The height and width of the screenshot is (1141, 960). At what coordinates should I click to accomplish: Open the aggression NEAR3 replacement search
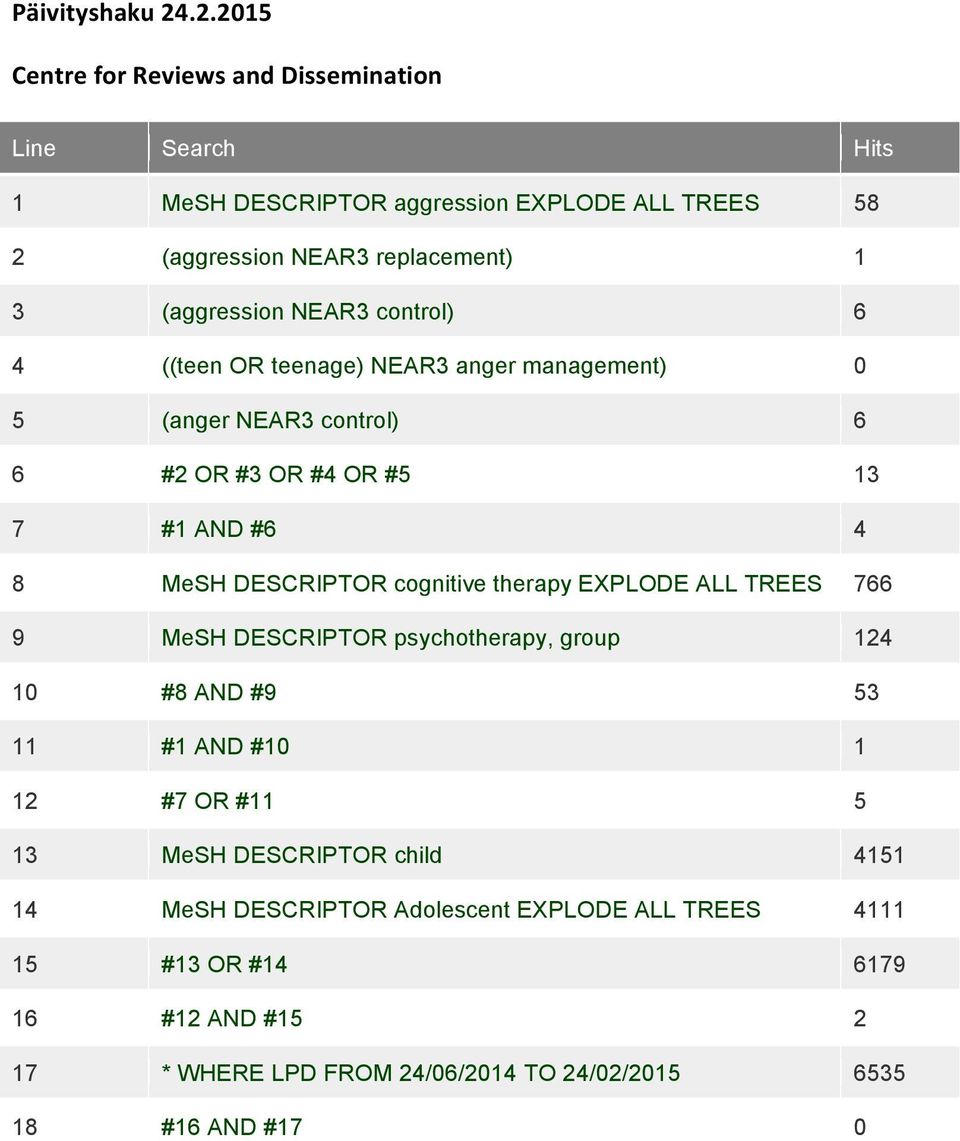337,257
